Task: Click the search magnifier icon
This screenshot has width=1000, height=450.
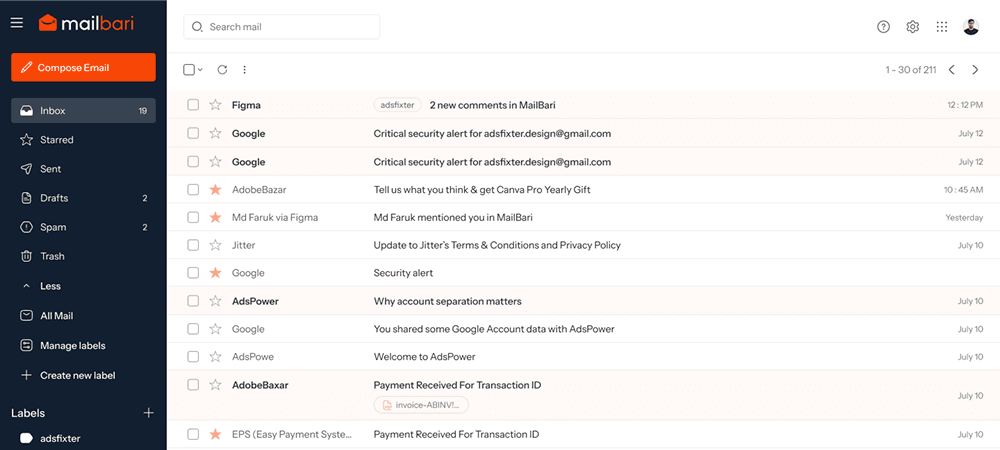Action: 198,27
